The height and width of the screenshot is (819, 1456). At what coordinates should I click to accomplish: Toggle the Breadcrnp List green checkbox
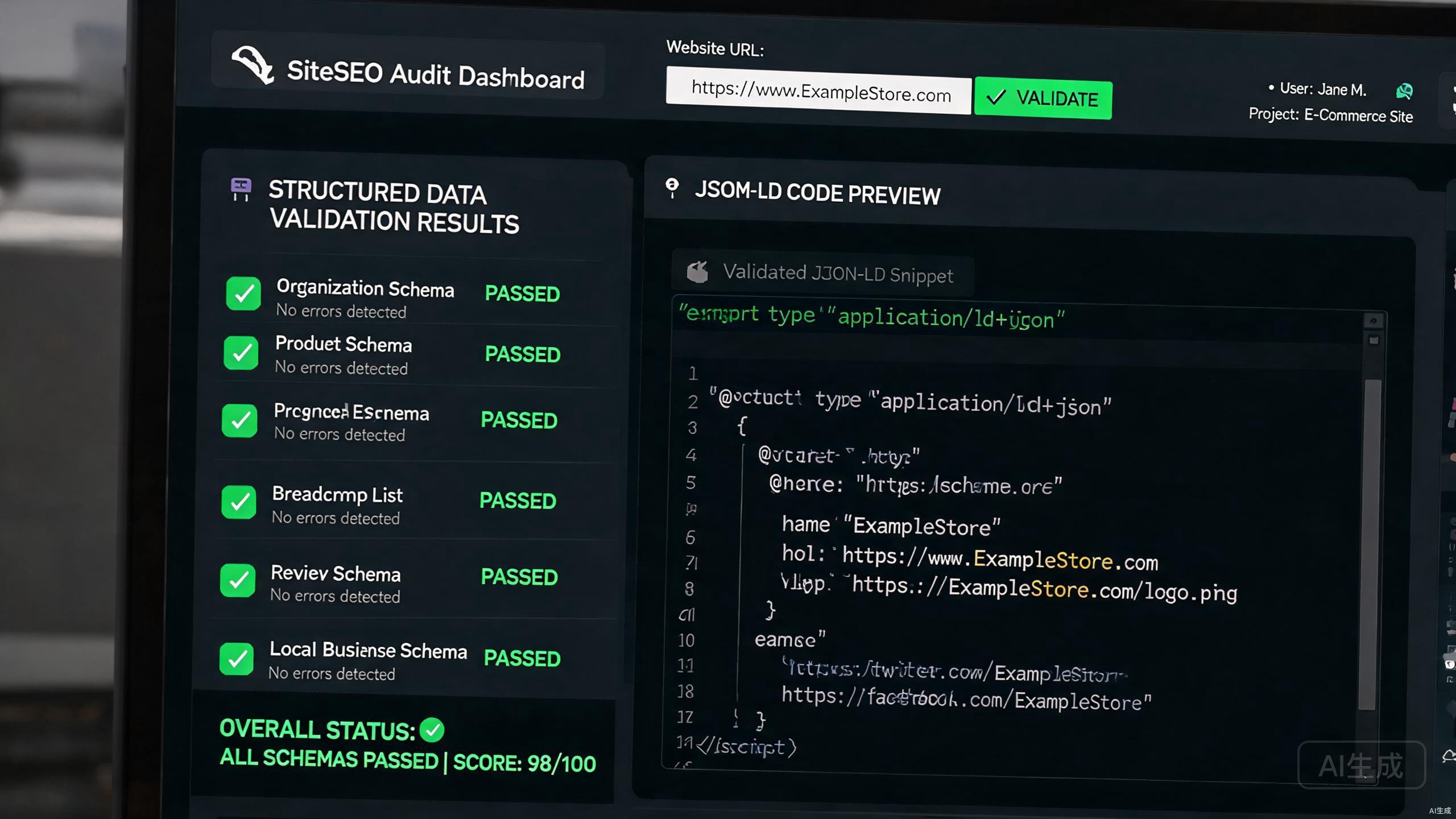(239, 502)
